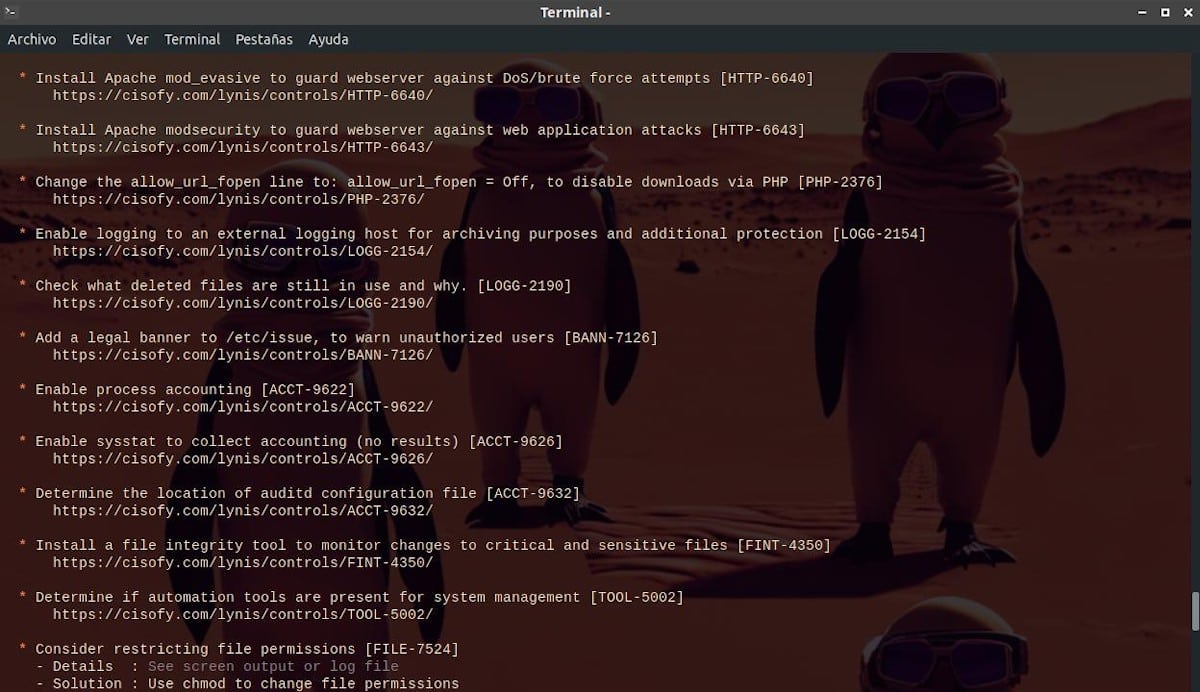Viewport: 1200px width, 692px height.
Task: Open the Terminal menu
Action: pos(192,39)
